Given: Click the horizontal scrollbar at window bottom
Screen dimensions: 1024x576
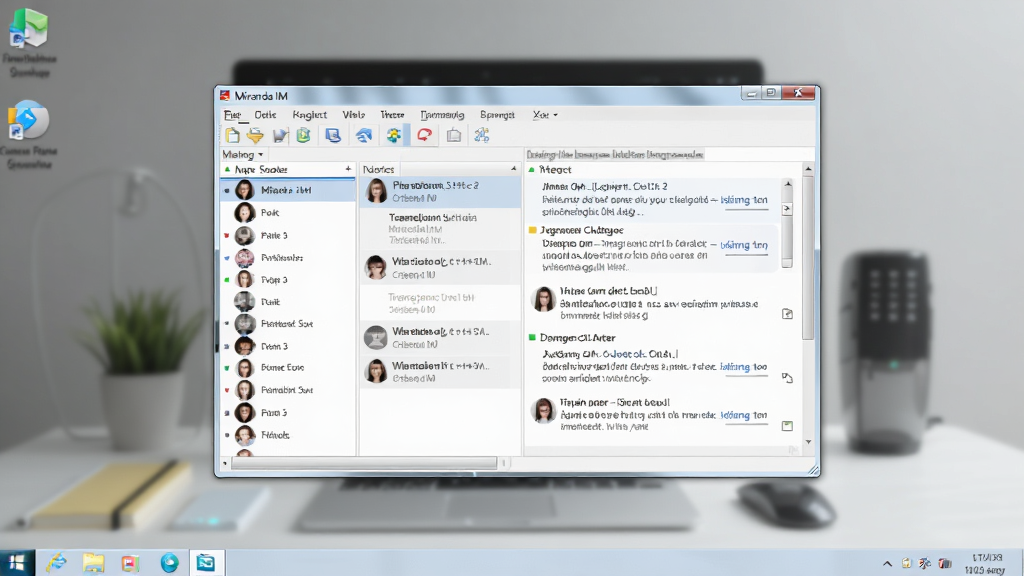Looking at the screenshot, I should pos(364,463).
